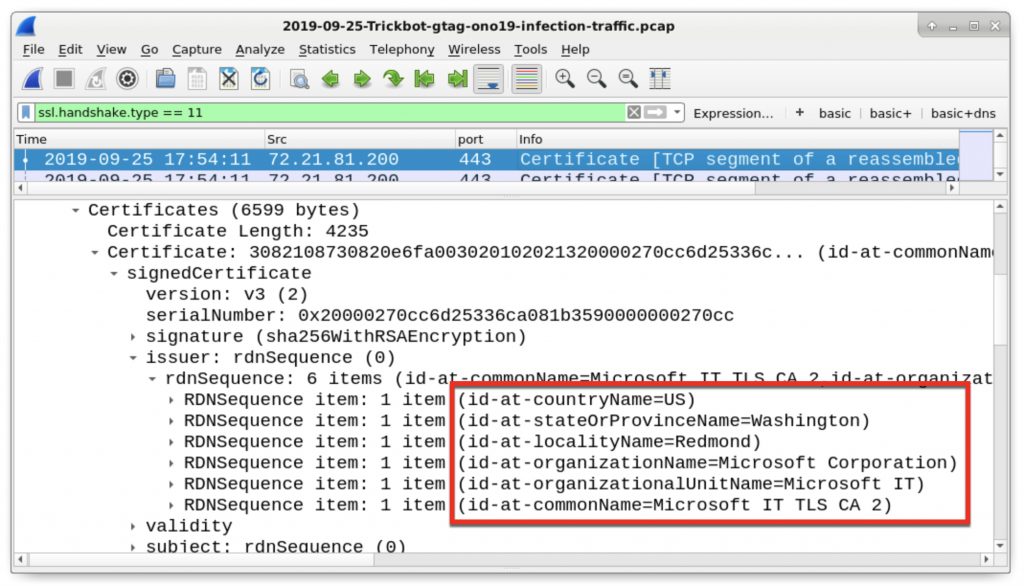
Task: Sort by the port column header
Action: [485, 139]
